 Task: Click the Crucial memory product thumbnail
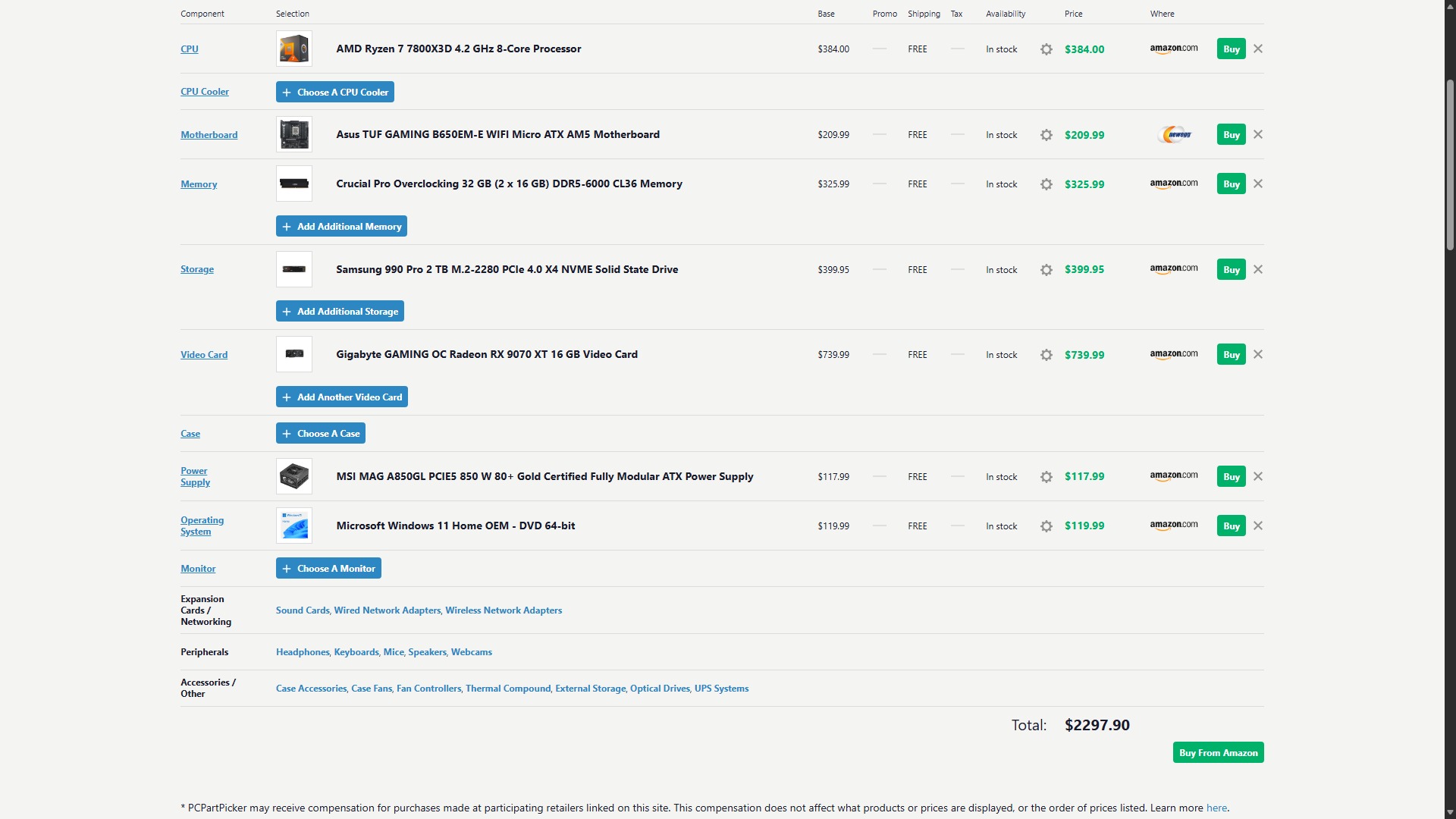point(293,184)
